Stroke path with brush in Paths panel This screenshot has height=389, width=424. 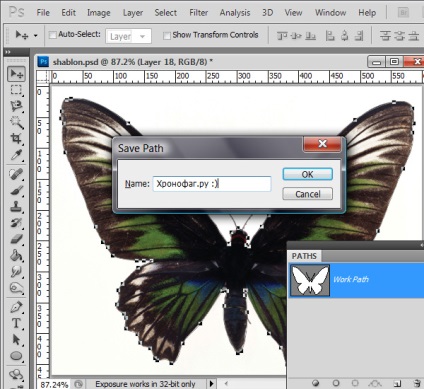[x=336, y=383]
